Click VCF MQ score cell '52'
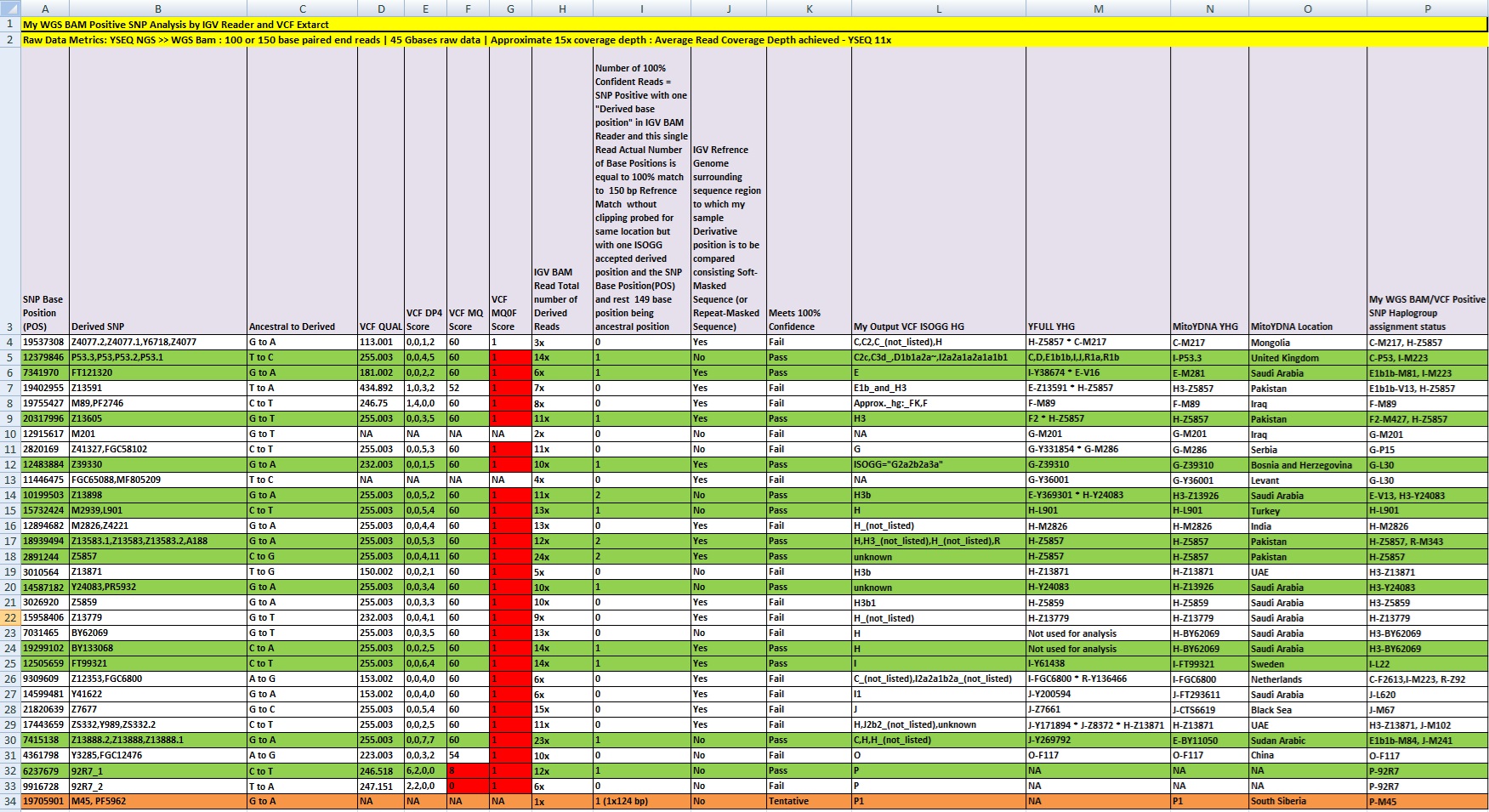 468,388
